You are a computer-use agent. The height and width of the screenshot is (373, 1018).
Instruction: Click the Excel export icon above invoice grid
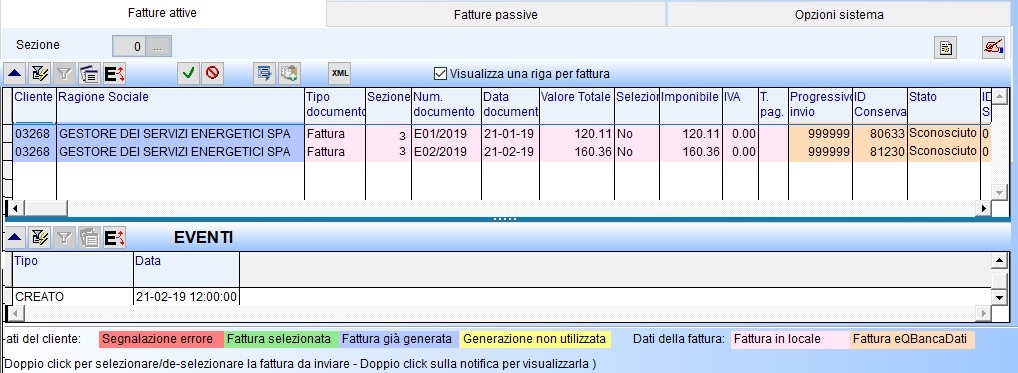(x=114, y=74)
